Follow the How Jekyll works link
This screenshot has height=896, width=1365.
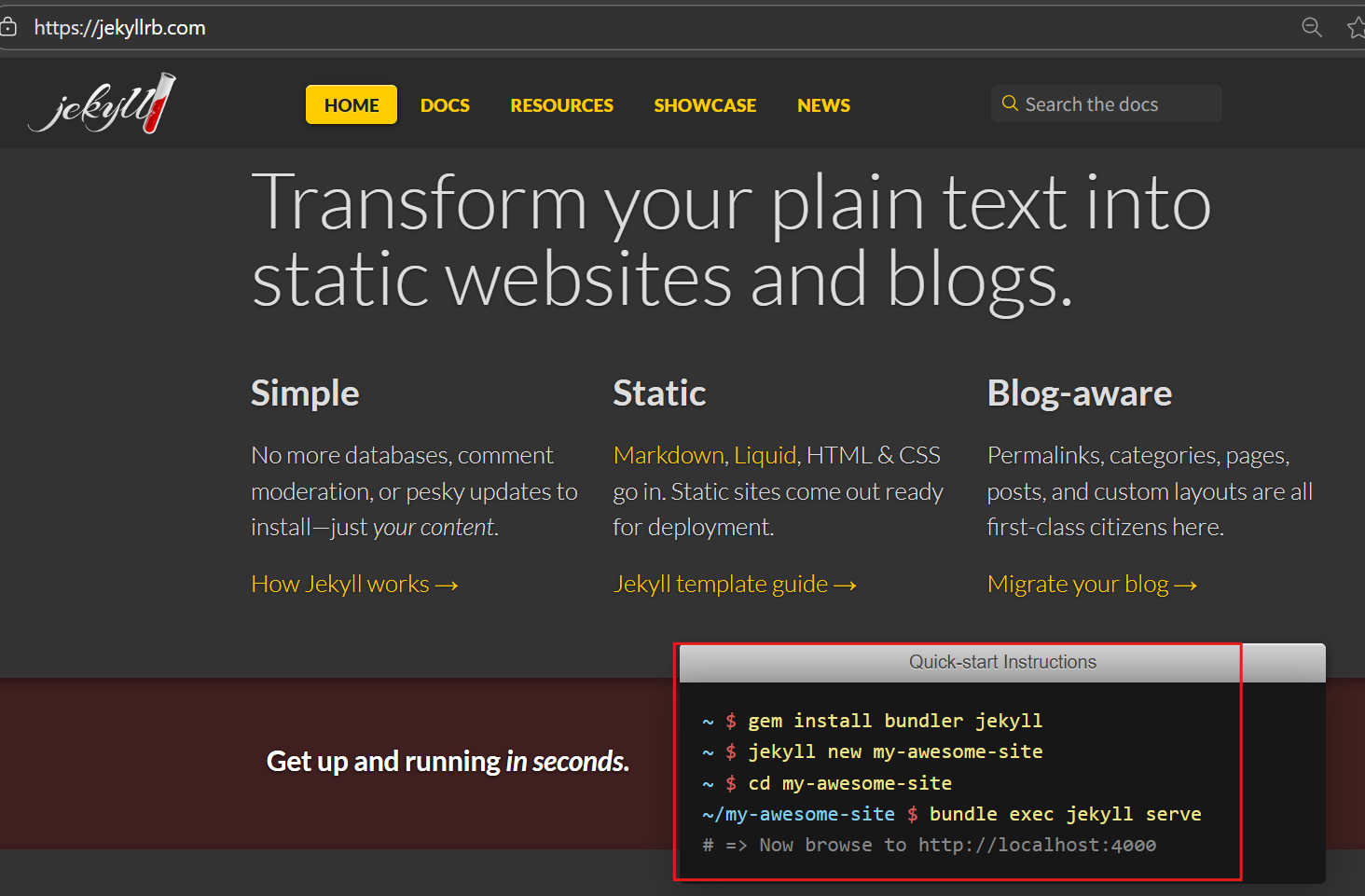pos(354,584)
